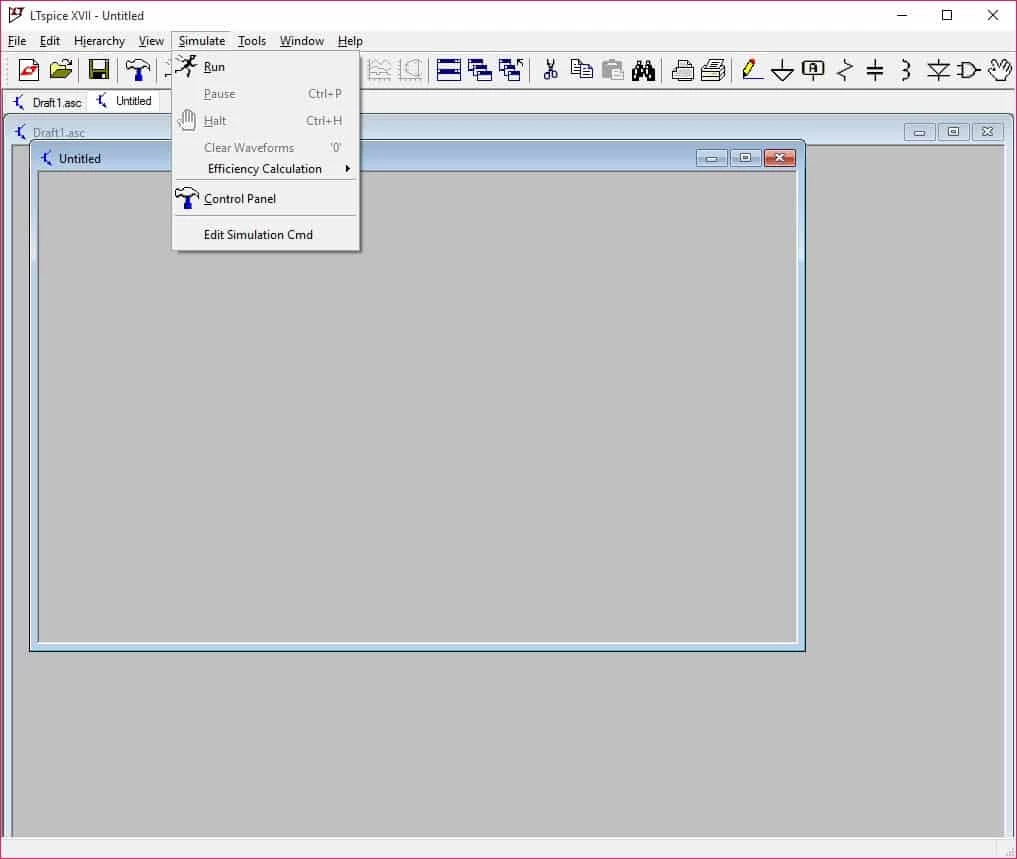Open the Tools menu
The height and width of the screenshot is (859, 1017).
click(252, 41)
